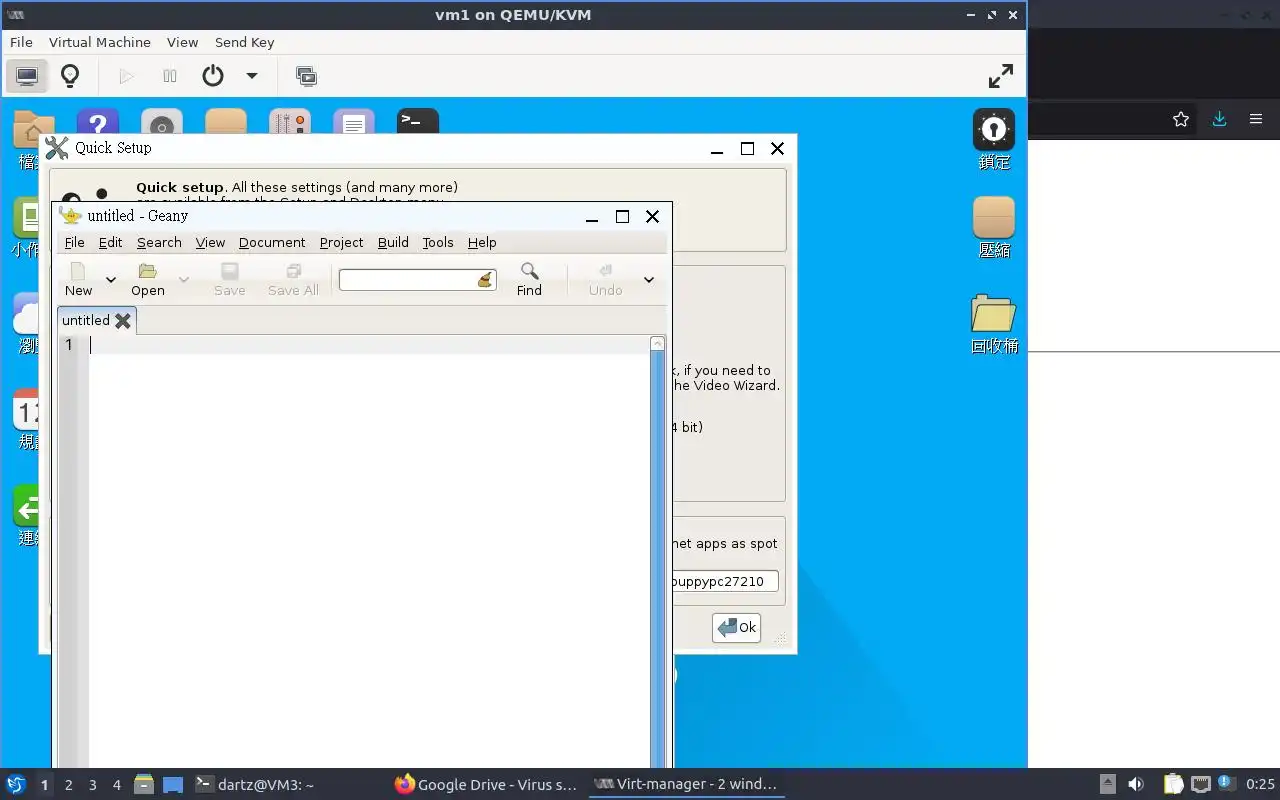This screenshot has width=1280, height=800.
Task: Open the text document desktop icon
Action: tap(354, 122)
